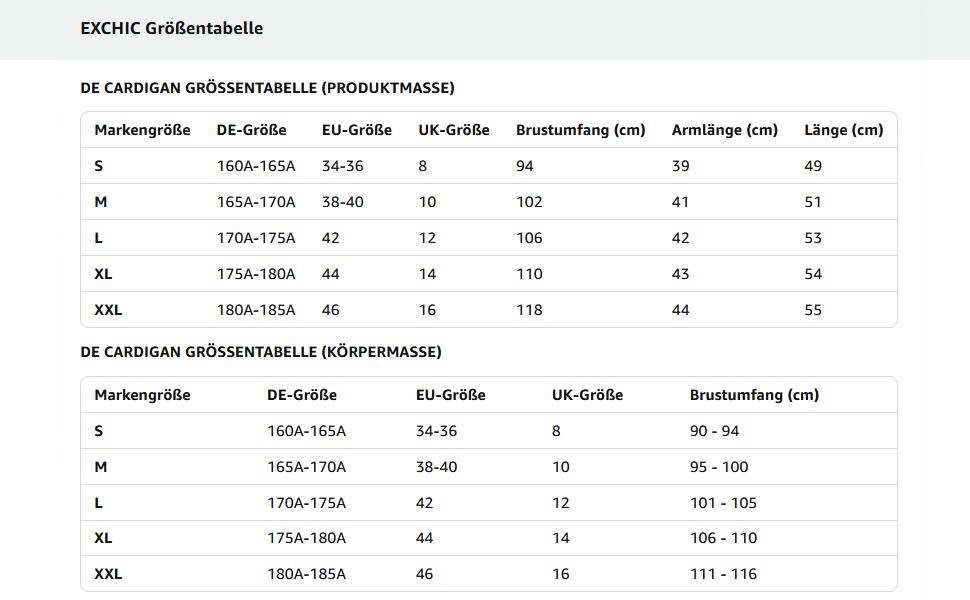Select Brustumfang (cm) header in product table
Viewport: 970px width, 600px height.
[580, 130]
